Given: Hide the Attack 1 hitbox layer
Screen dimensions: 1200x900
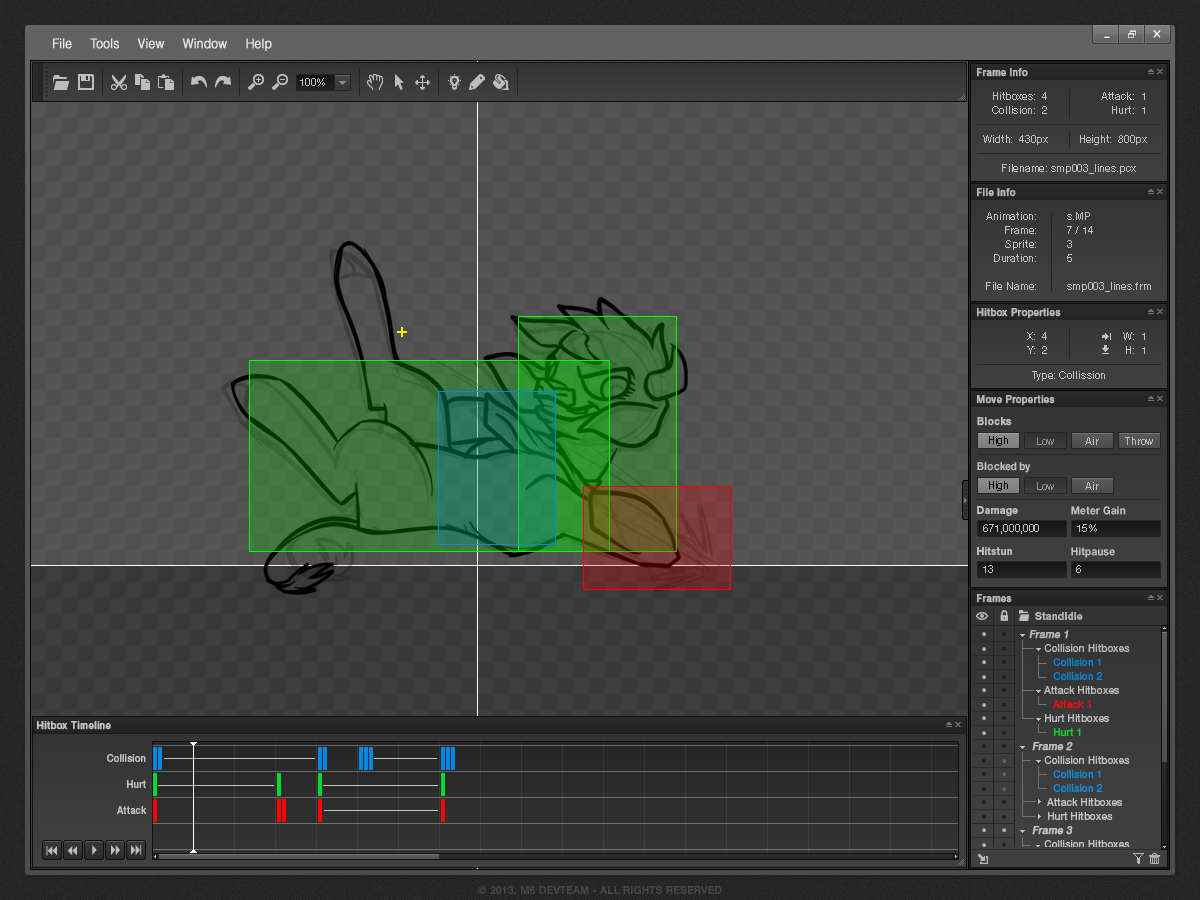Looking at the screenshot, I should point(983,704).
